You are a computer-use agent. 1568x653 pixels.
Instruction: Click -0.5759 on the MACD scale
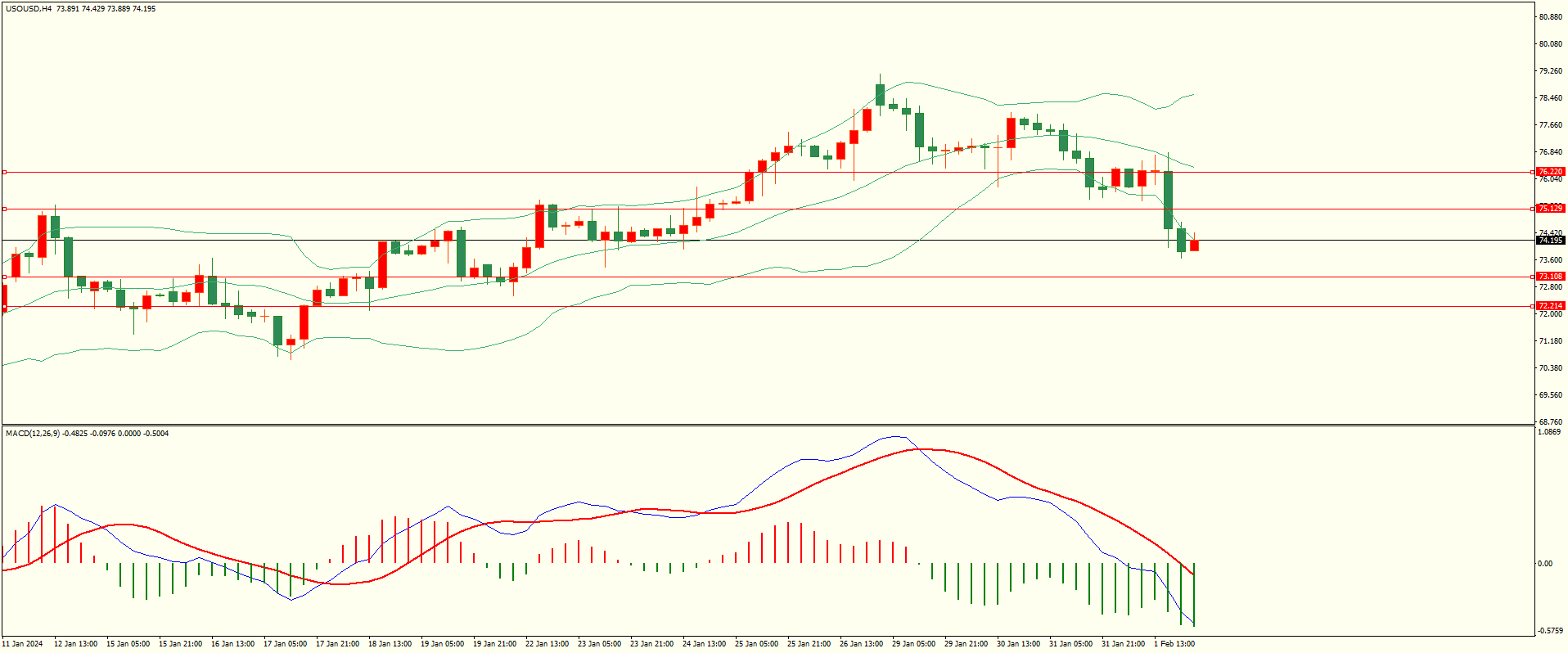point(1551,631)
